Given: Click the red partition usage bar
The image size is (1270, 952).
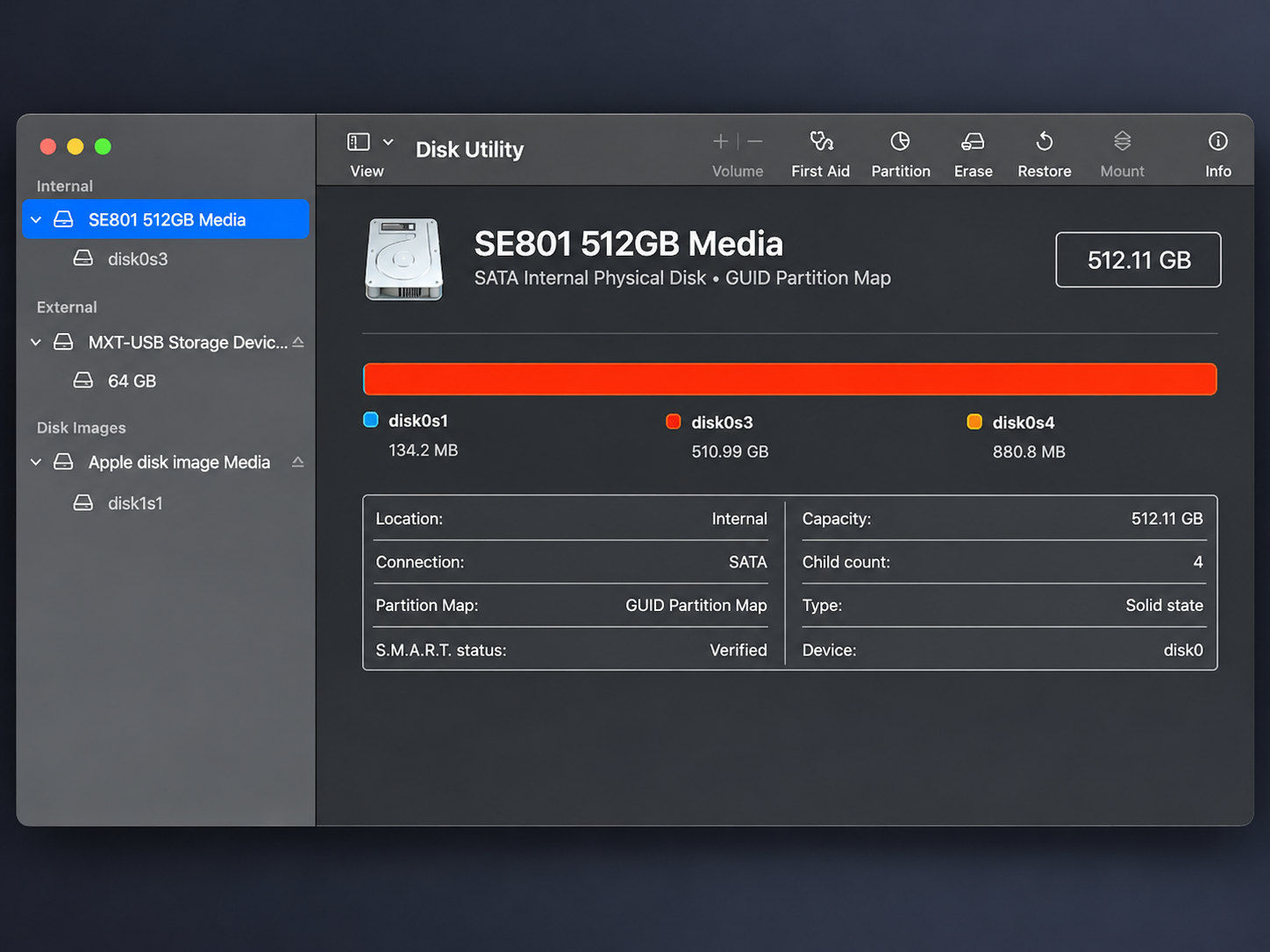Looking at the screenshot, I should (790, 380).
